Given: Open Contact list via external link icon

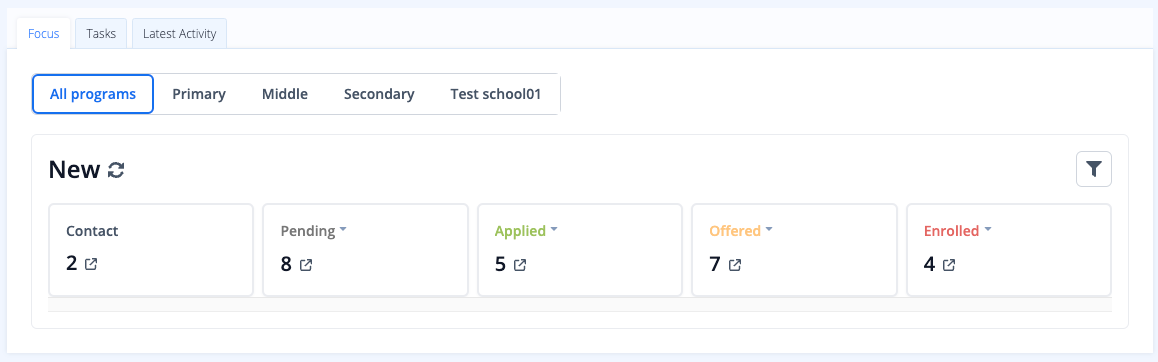Looking at the screenshot, I should (x=91, y=264).
